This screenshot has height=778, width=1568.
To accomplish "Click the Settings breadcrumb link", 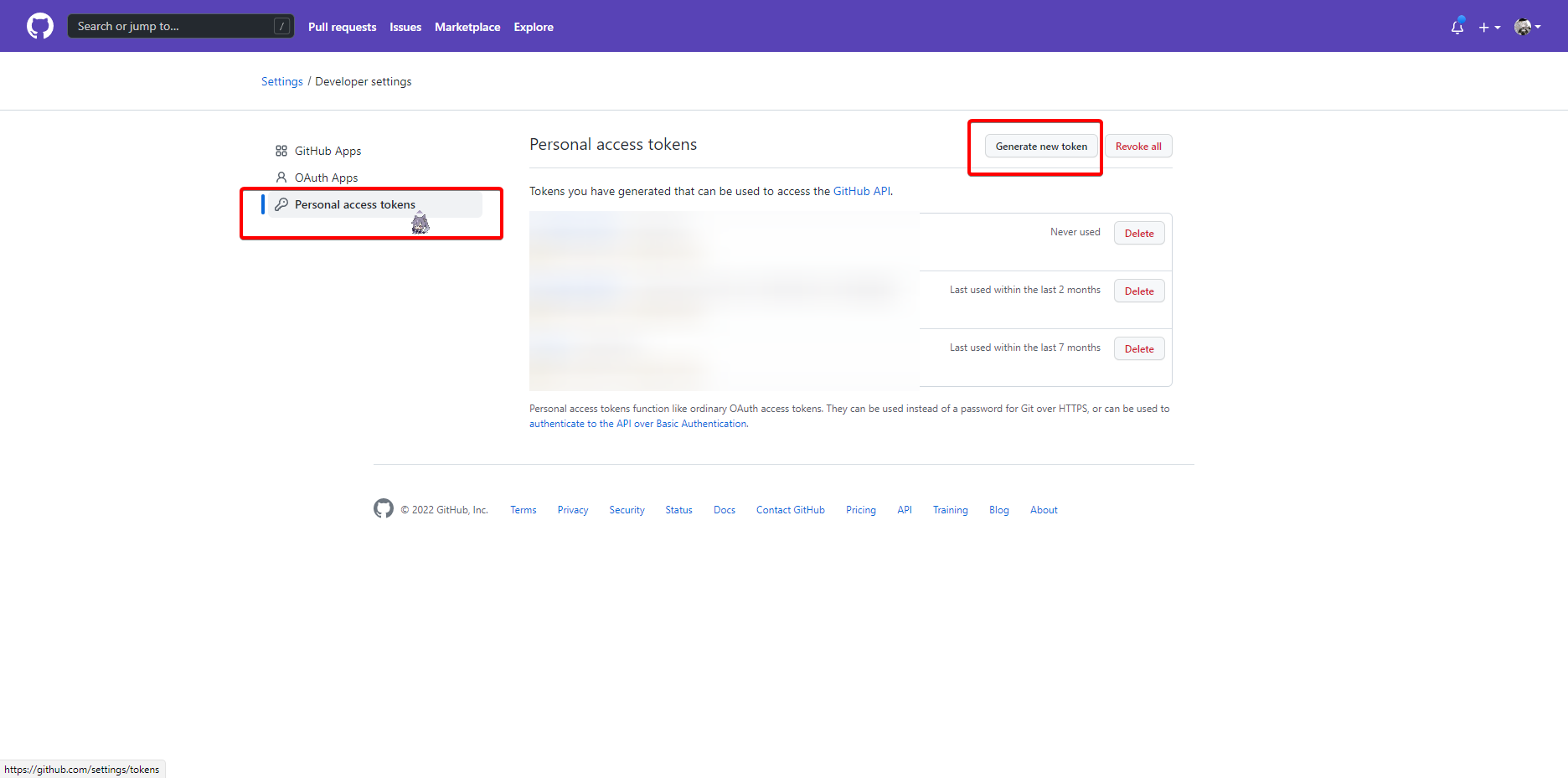I will point(282,81).
